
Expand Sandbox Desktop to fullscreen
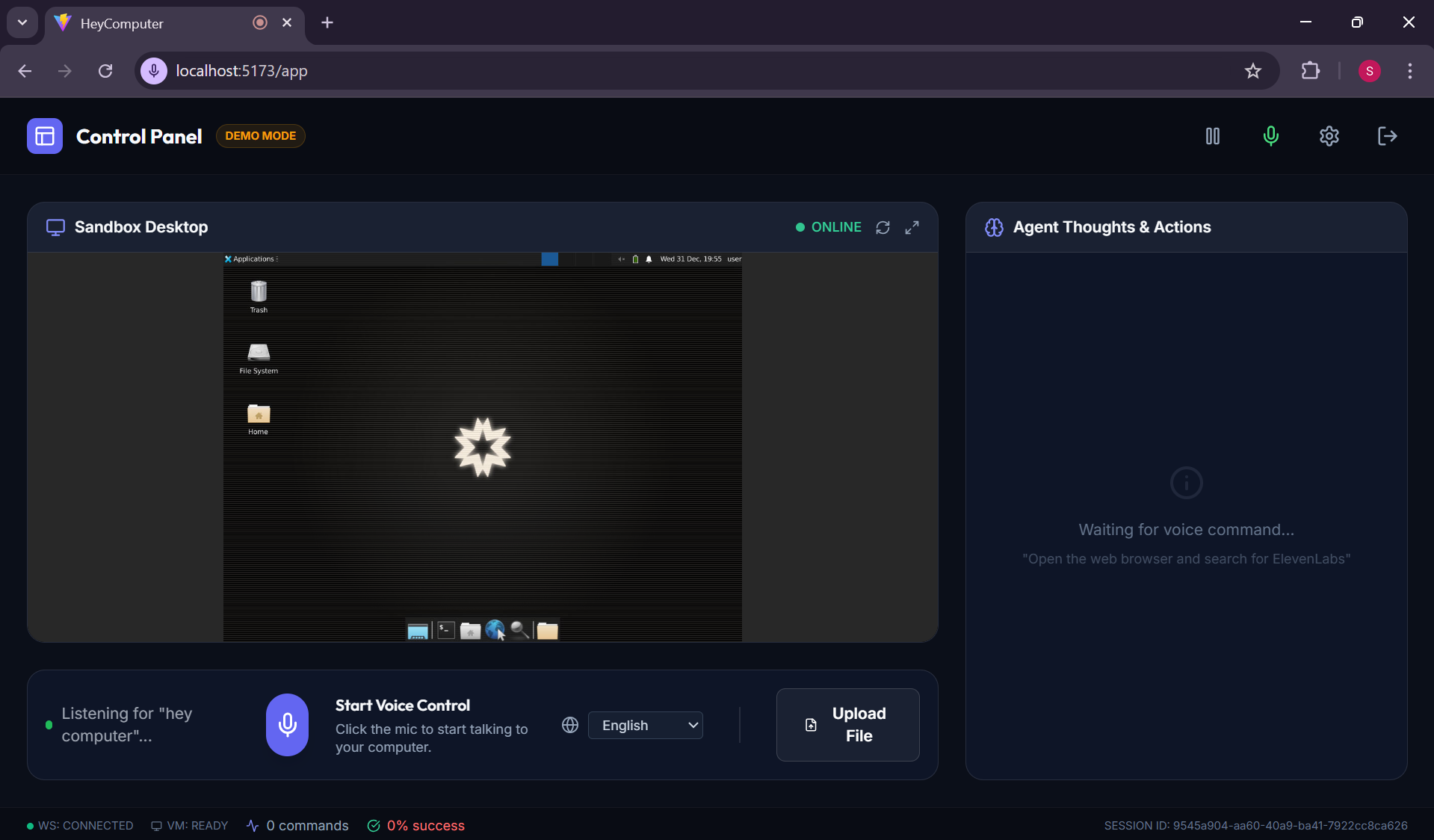pos(912,227)
